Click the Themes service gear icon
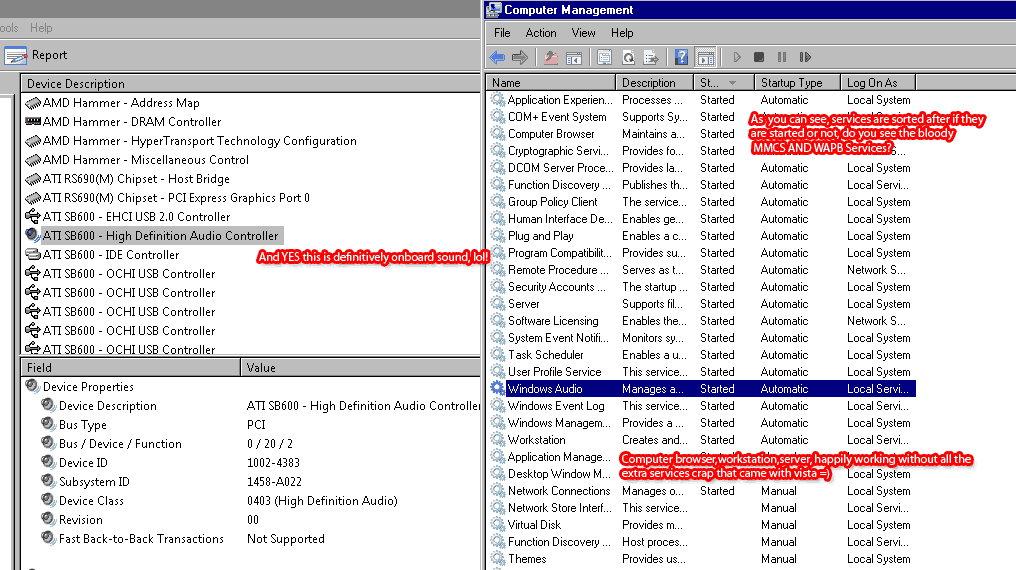This screenshot has height=570, width=1016. [497, 558]
